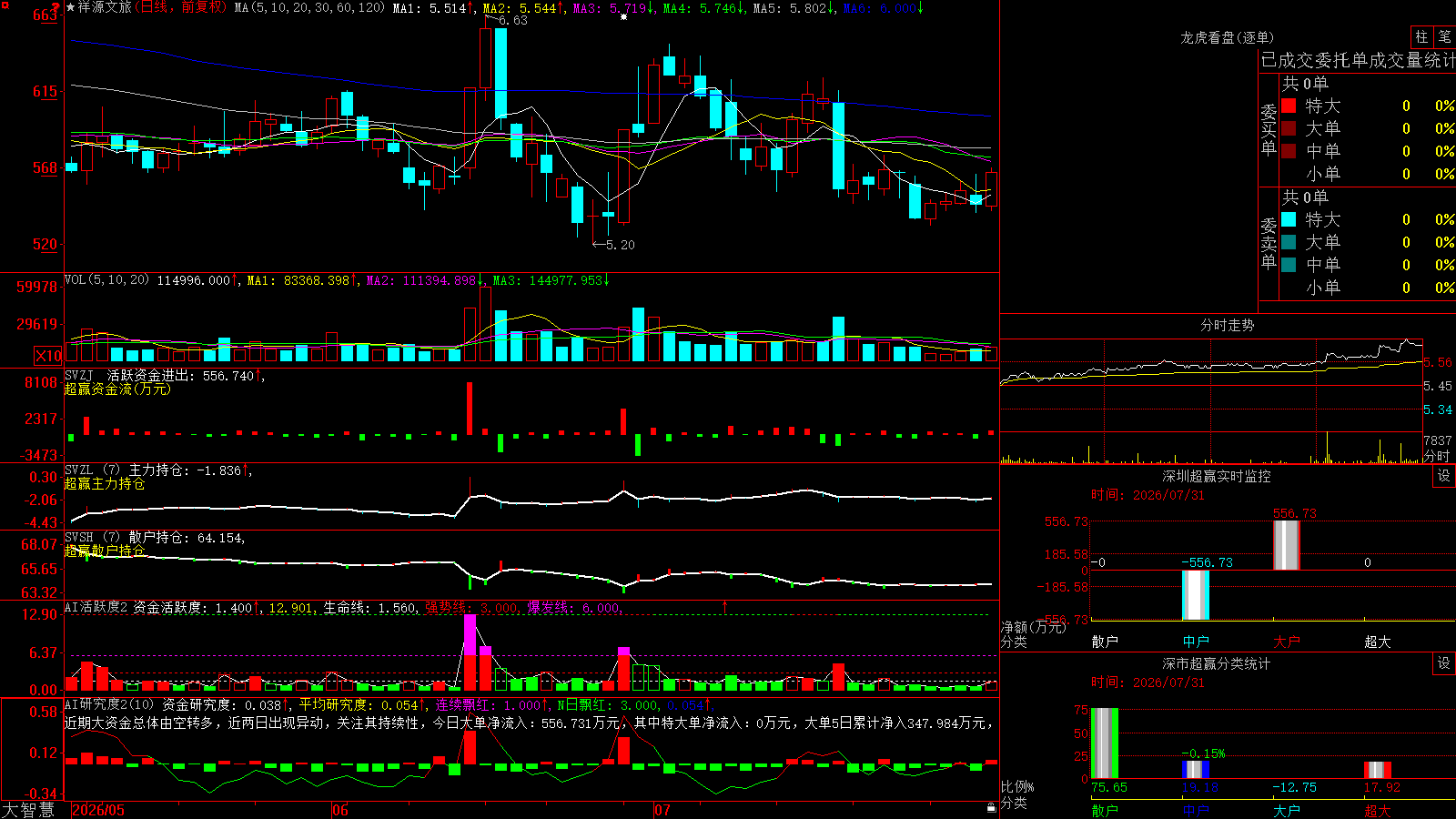Viewport: 1456px width, 819px height.
Task: Click the SVZJ indicator name
Action: (79, 375)
